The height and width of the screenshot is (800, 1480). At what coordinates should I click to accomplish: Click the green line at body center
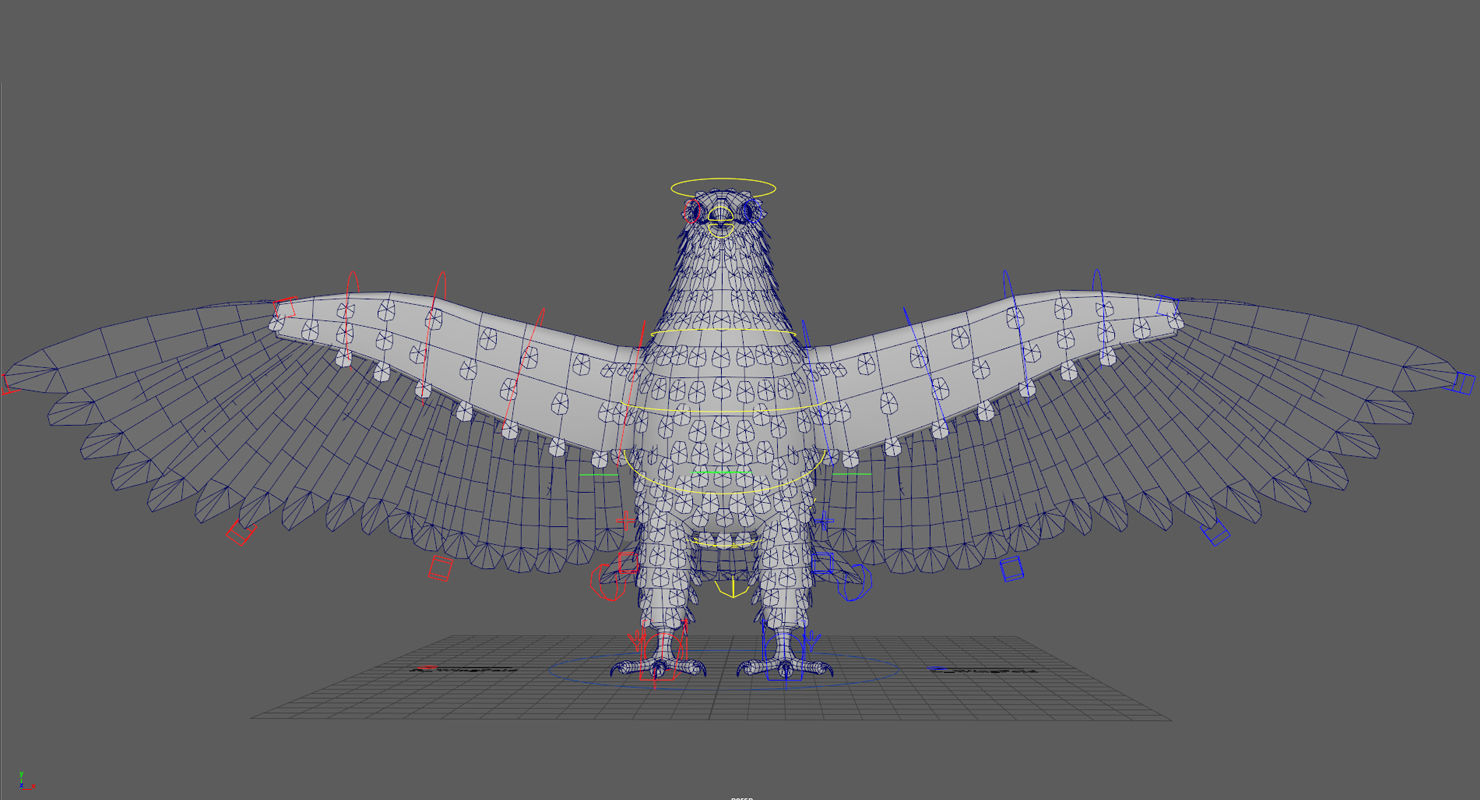click(x=721, y=472)
